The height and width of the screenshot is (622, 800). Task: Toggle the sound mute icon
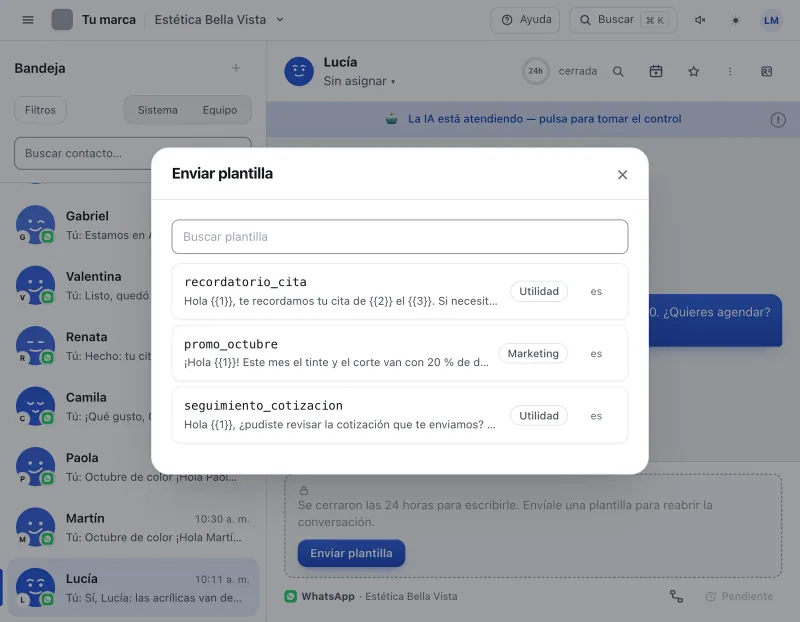(x=700, y=20)
